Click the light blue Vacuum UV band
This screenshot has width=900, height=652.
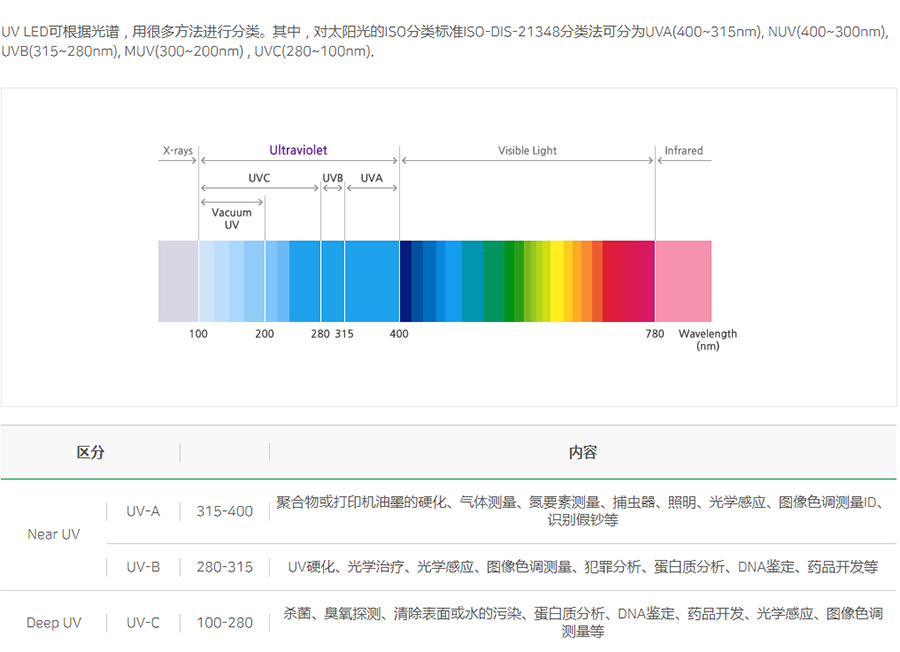coord(232,281)
